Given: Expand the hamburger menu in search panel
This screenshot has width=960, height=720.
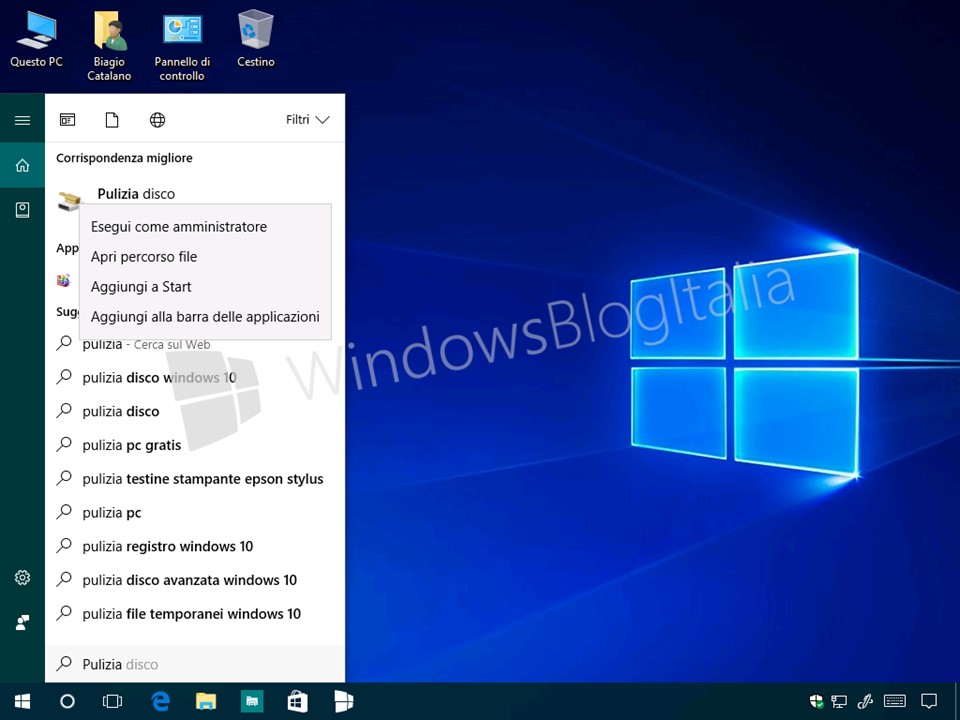Looking at the screenshot, I should (23, 120).
